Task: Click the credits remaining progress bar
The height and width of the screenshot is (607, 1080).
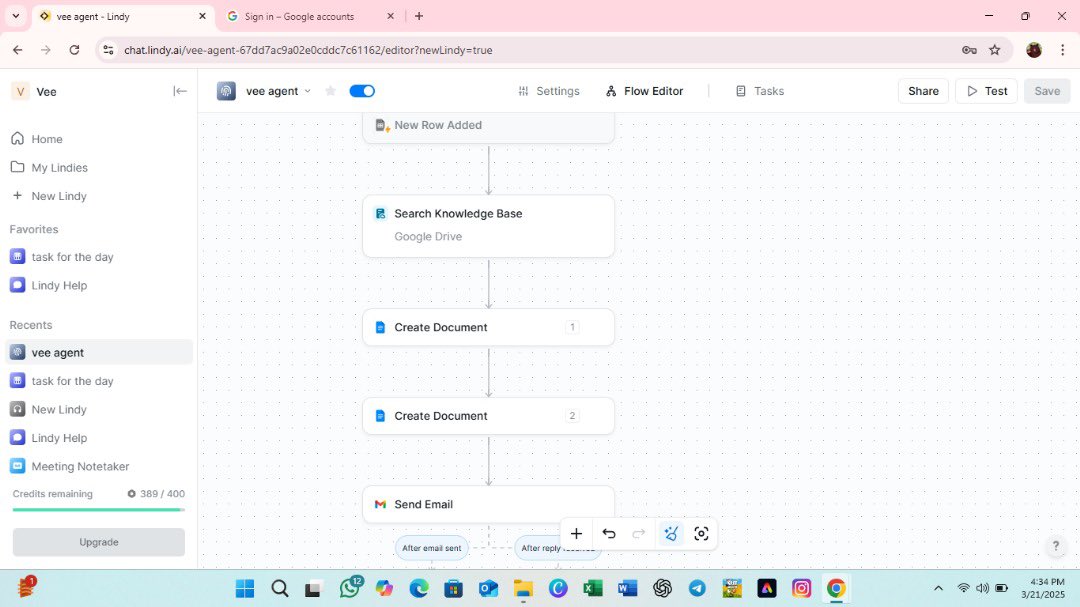Action: pyautogui.click(x=98, y=510)
